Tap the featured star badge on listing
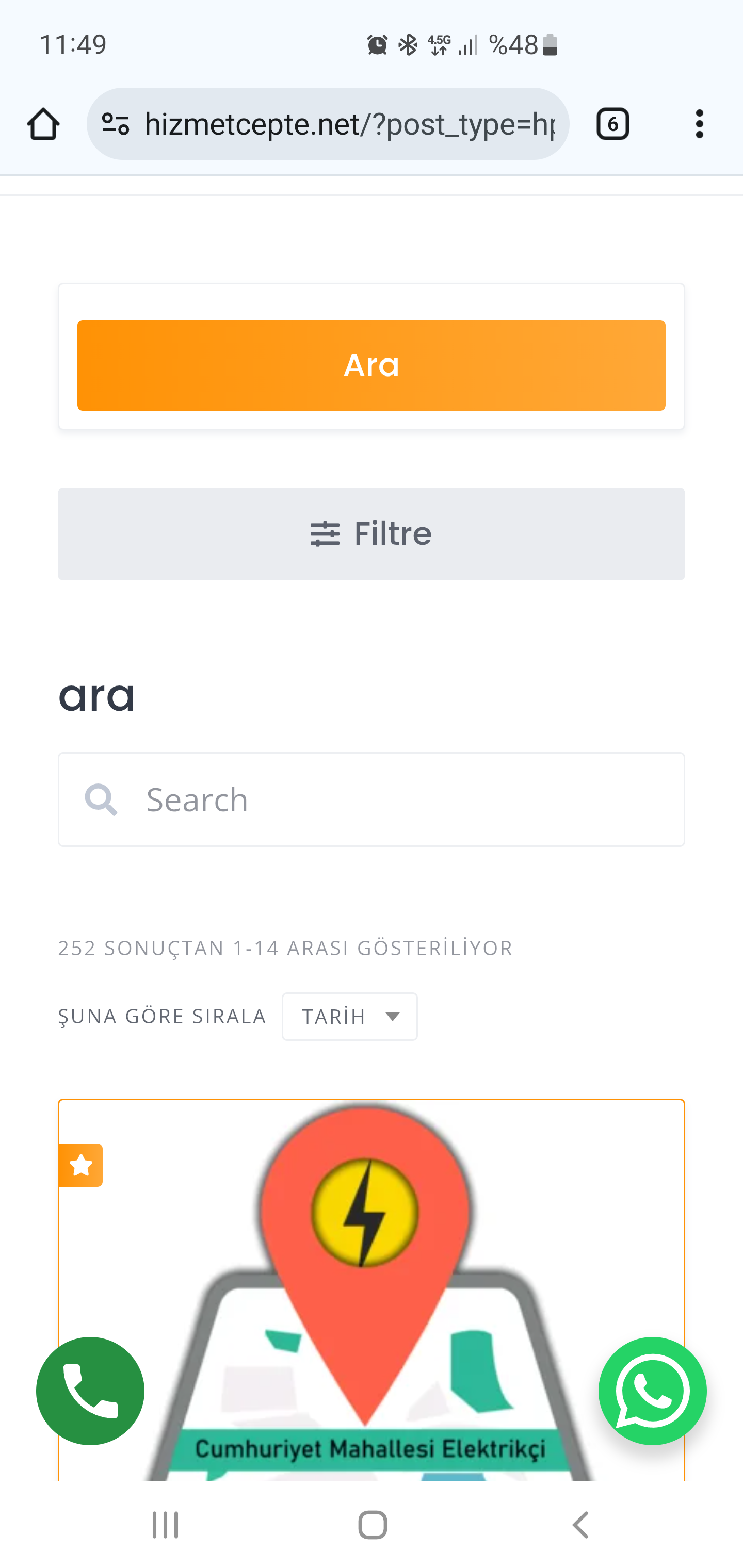 80,1165
